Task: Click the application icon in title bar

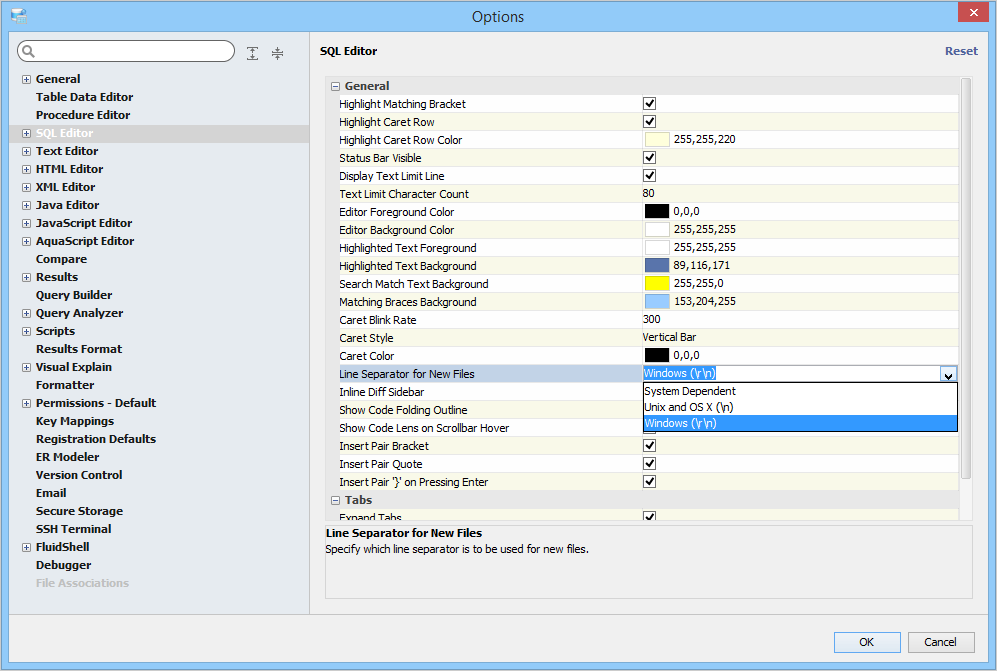Action: (x=18, y=16)
